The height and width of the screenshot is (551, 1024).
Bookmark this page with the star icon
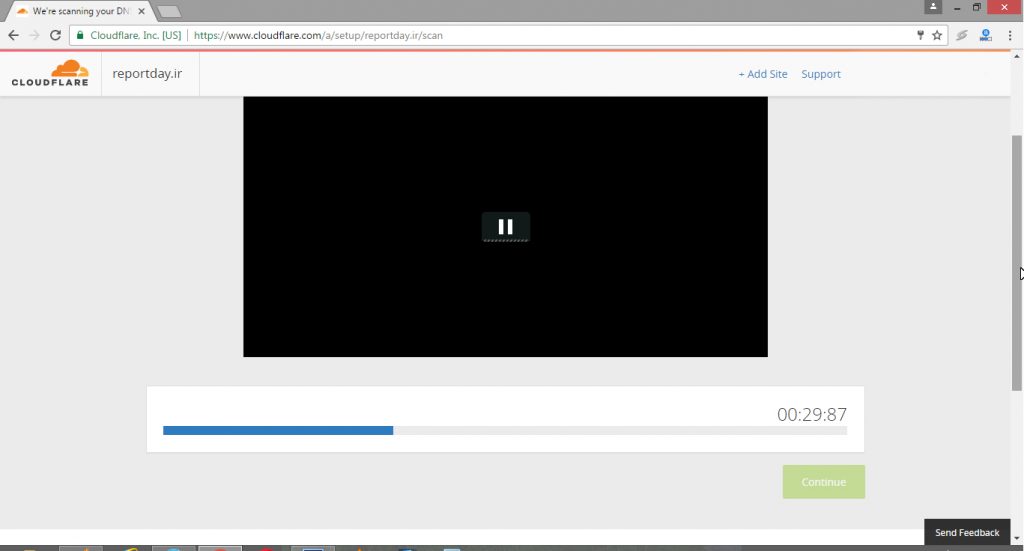937,35
